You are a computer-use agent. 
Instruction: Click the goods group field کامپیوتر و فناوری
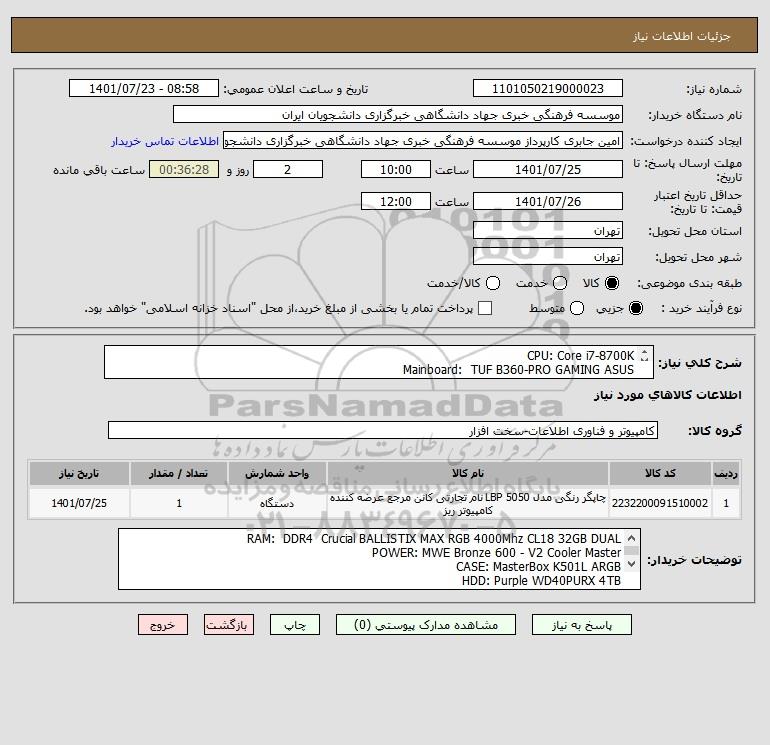point(383,430)
